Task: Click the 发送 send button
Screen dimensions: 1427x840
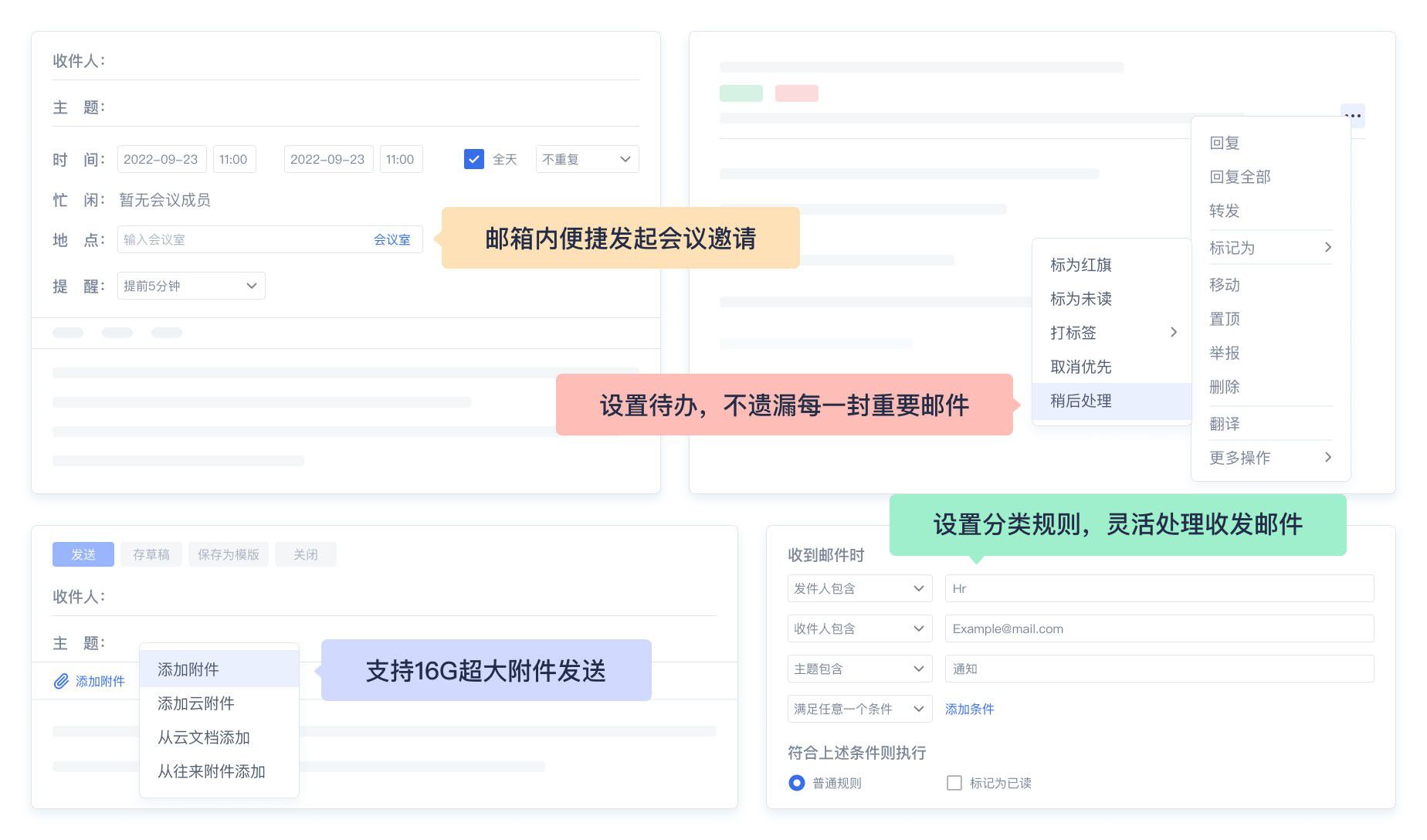Action: [83, 554]
